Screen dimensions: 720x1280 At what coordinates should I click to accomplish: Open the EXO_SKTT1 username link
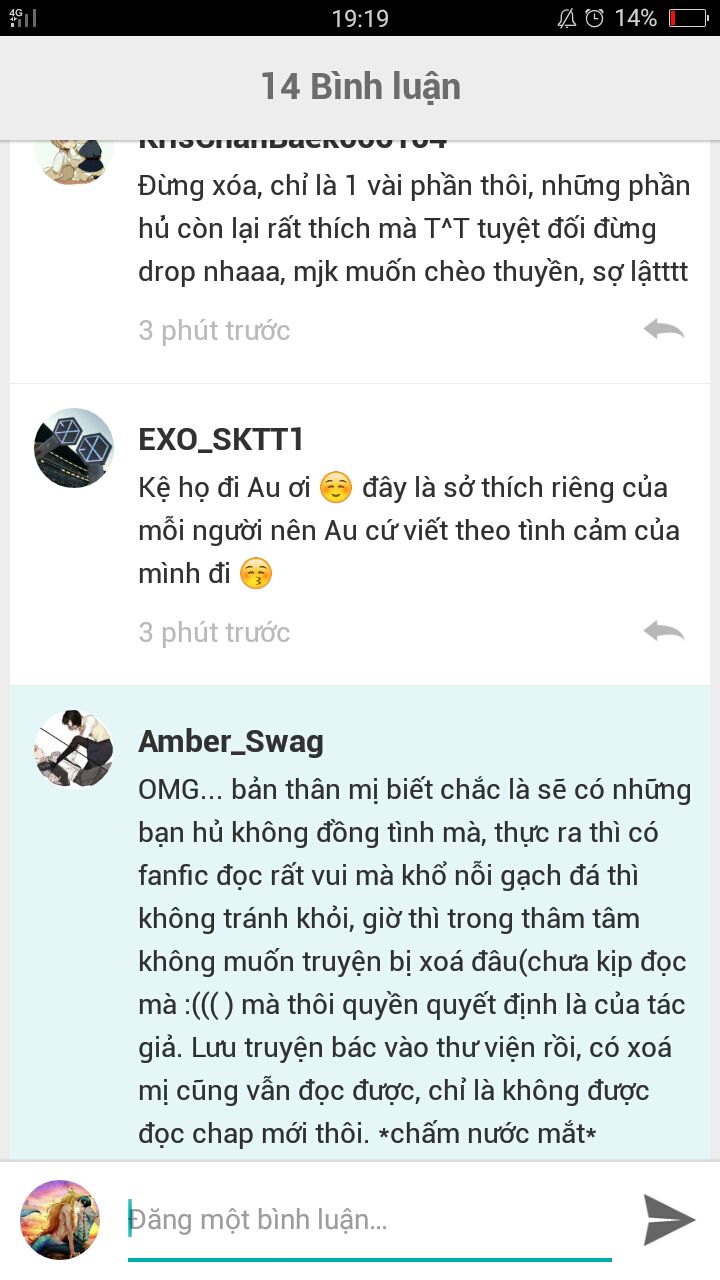coord(221,440)
